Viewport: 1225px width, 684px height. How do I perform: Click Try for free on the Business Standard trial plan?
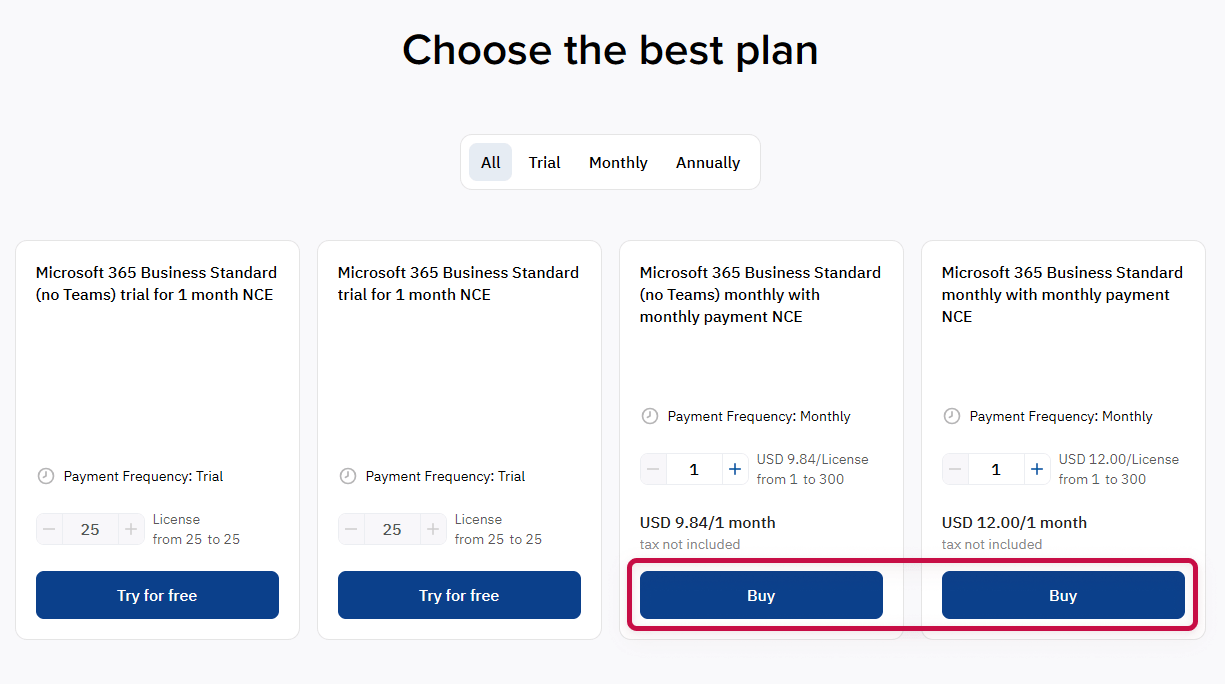click(x=459, y=594)
